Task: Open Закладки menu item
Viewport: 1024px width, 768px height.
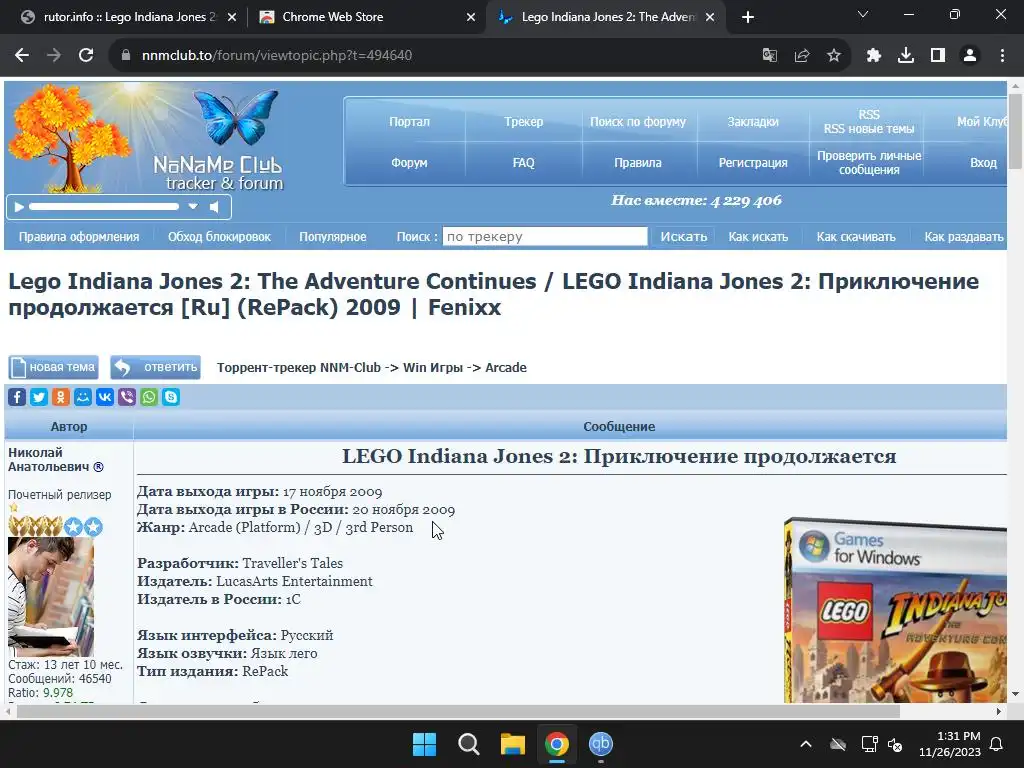Action: [753, 121]
